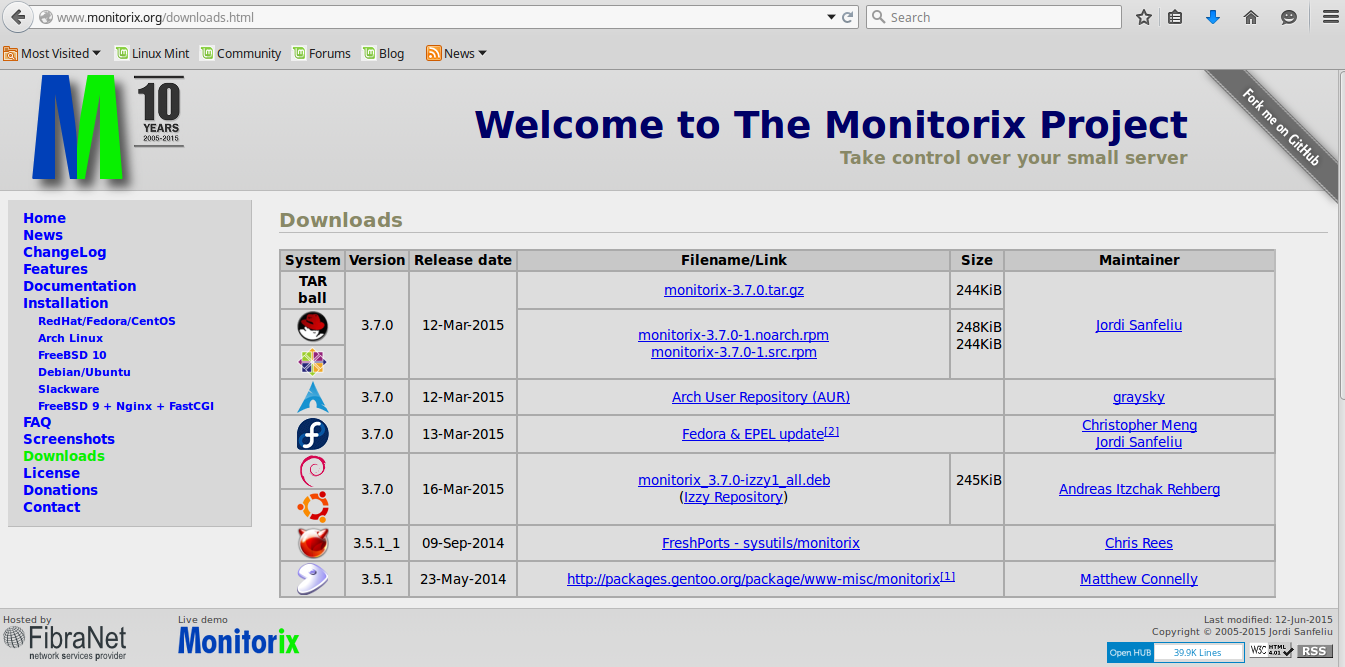This screenshot has height=667, width=1345.
Task: Open Installation in the sidebar
Action: (x=65, y=303)
